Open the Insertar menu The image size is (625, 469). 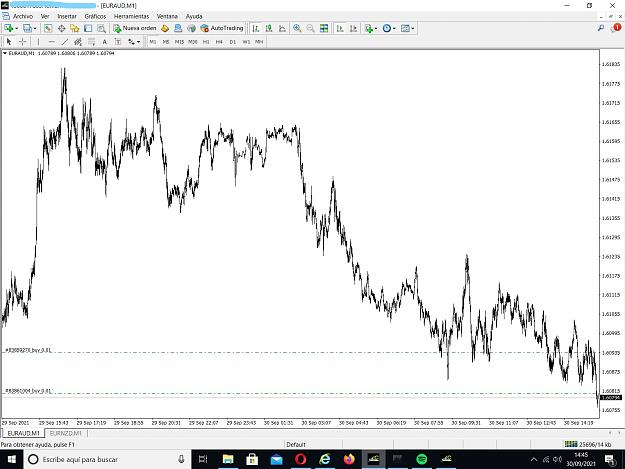click(67, 16)
